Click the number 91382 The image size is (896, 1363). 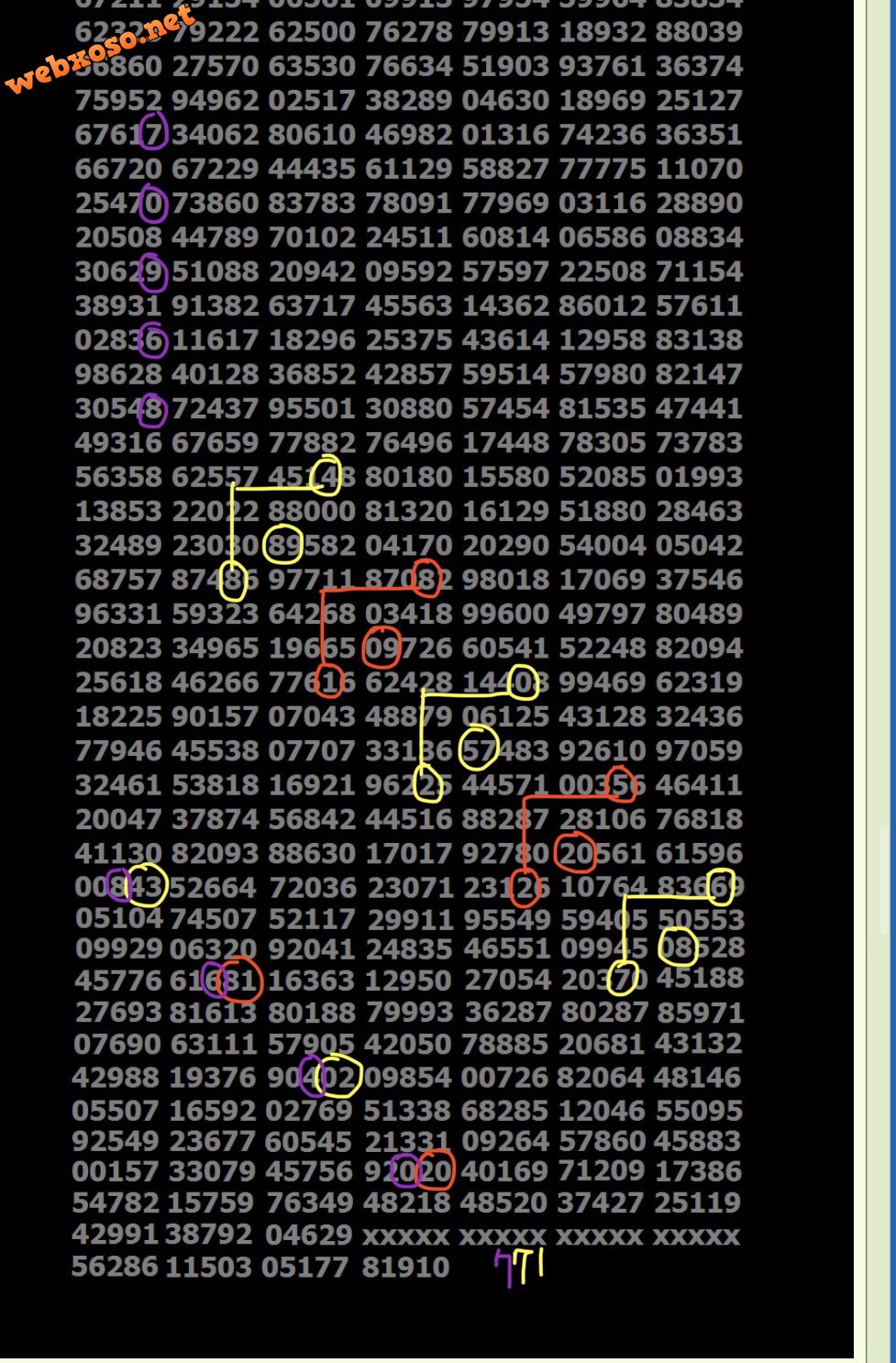coord(216,305)
